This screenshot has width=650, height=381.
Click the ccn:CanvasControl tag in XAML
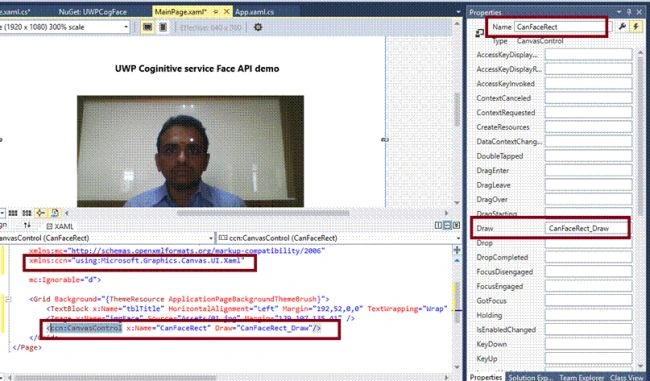pyautogui.click(x=86, y=328)
